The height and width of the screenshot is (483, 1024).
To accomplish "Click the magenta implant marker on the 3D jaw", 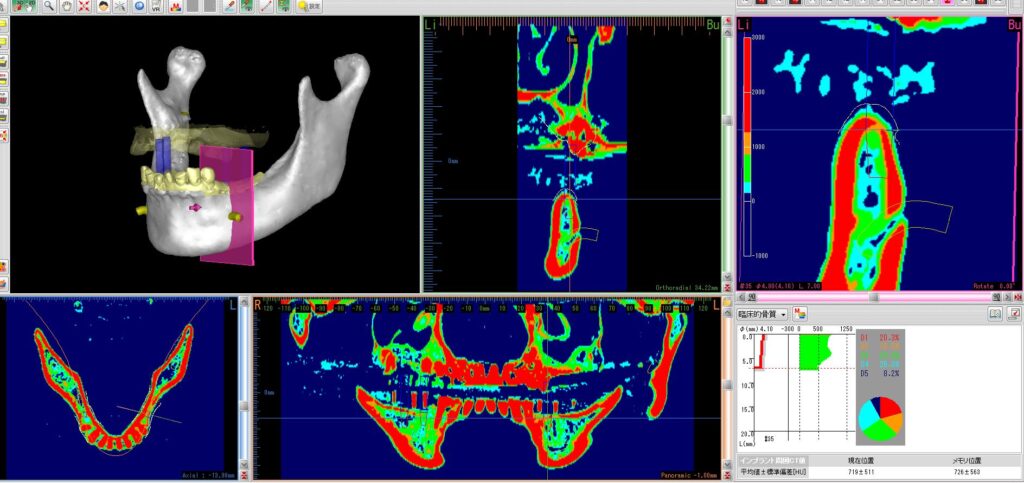I will 195,207.
